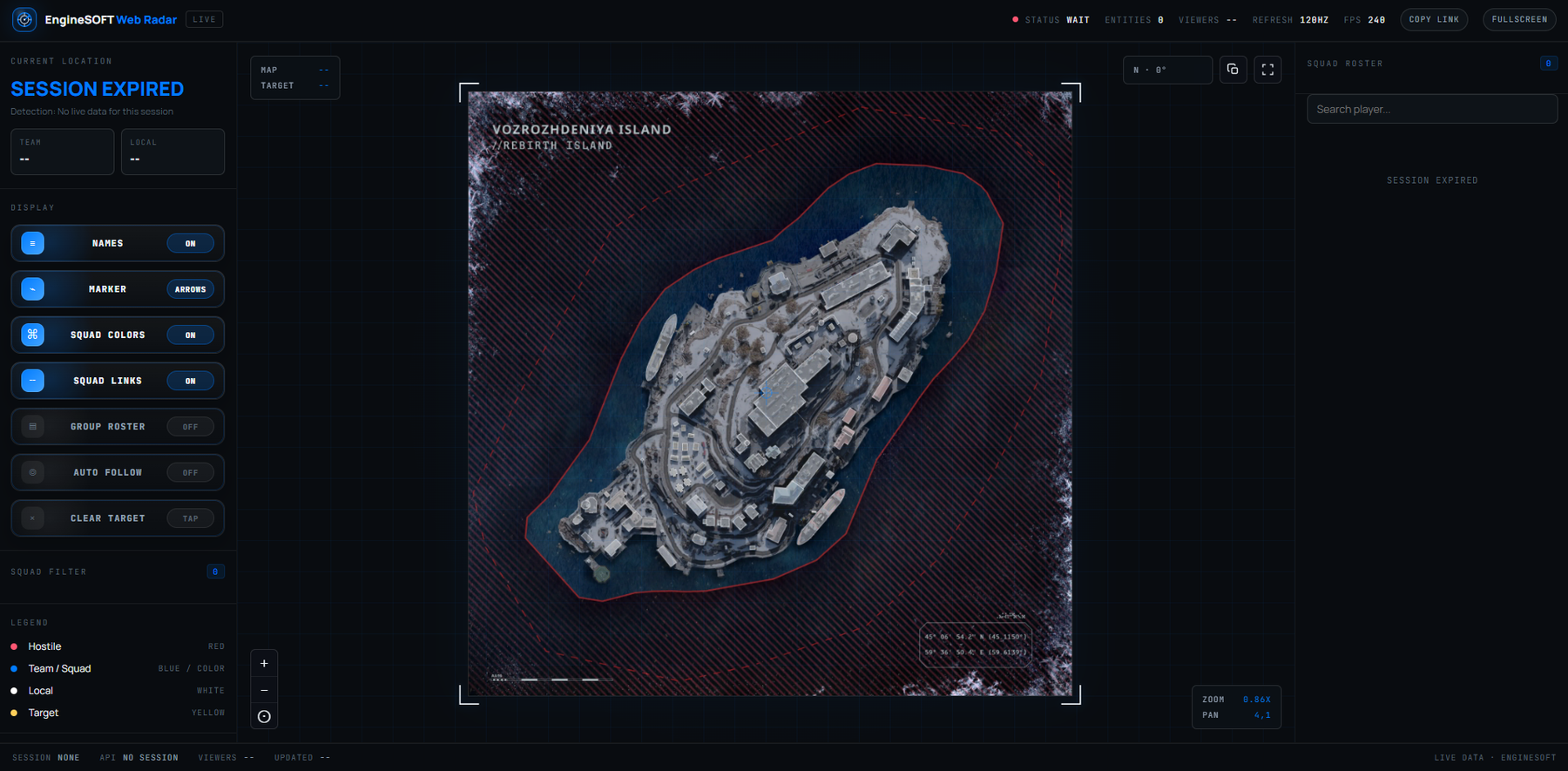Click the STATUS WAIT indicator text

[x=1057, y=19]
